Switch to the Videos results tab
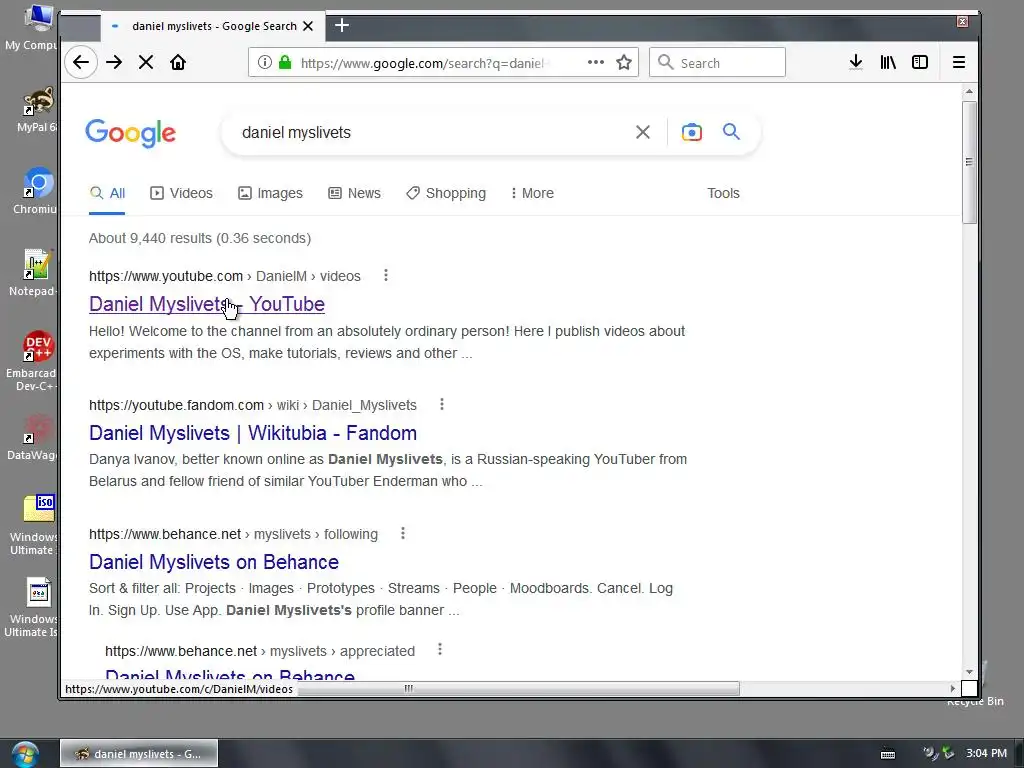 [182, 193]
